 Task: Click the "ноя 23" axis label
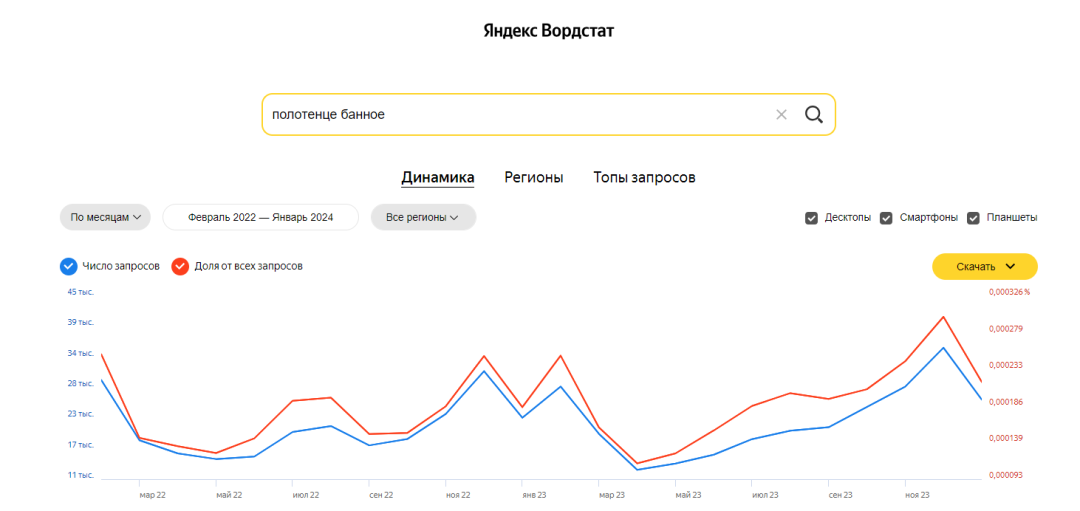click(917, 494)
